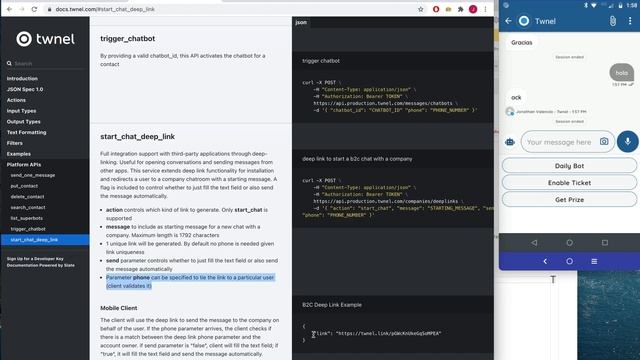Open the extensions puzzle-piece icon
This screenshot has height=360, width=640.
point(460,9)
